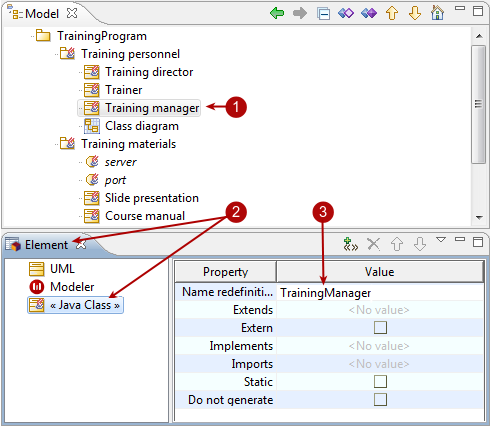This screenshot has height=426, width=490.
Task: Enable the Static checkbox
Action: pos(380,382)
